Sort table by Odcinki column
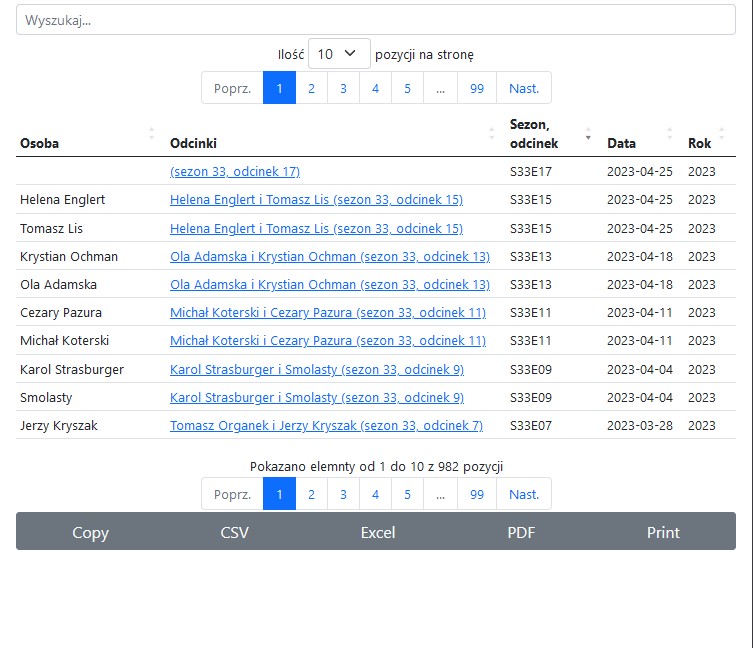 (x=330, y=143)
